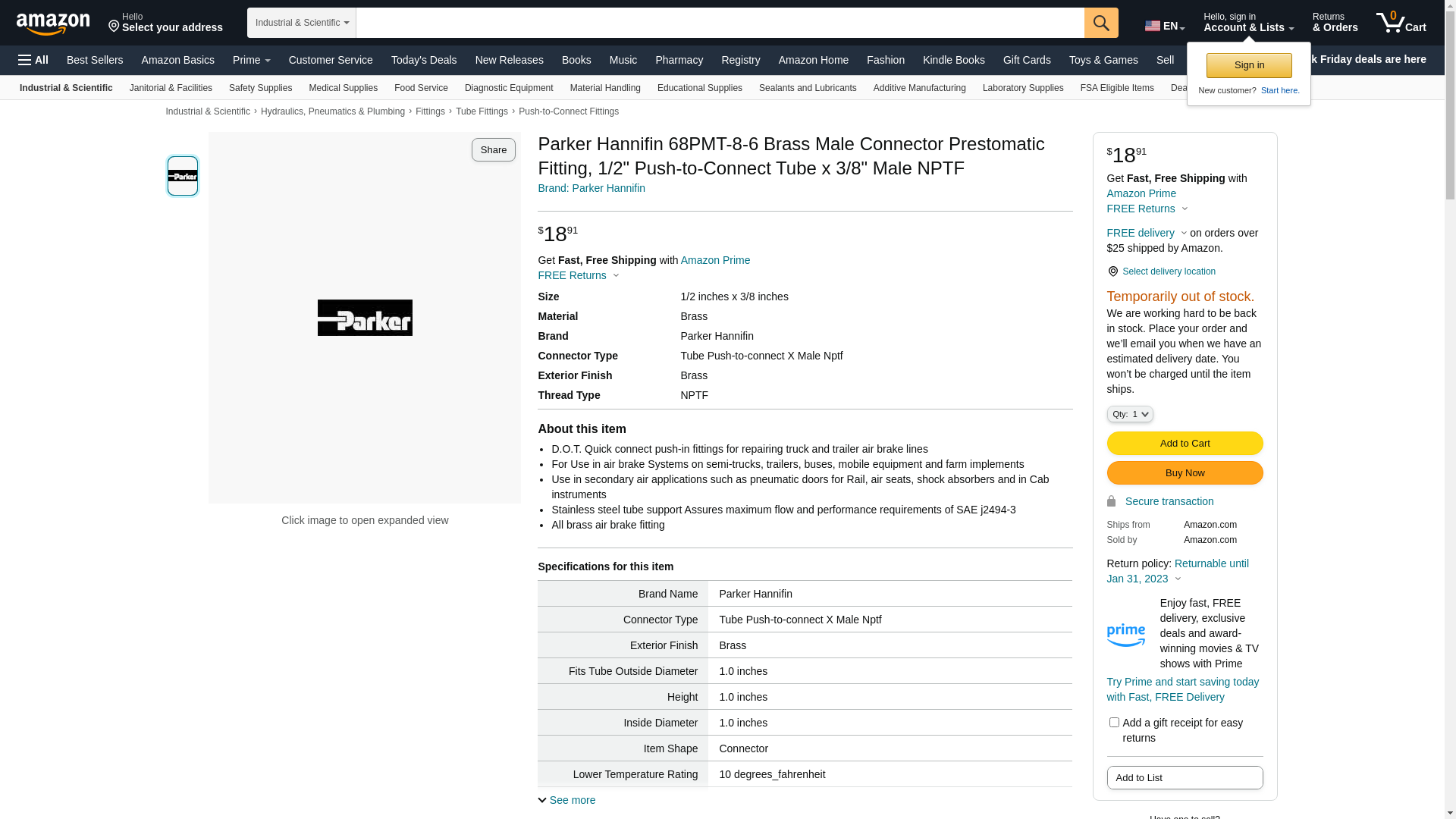The image size is (1456, 819).
Task: Open the Industrial & Scientific search category dropdown
Action: tap(302, 23)
